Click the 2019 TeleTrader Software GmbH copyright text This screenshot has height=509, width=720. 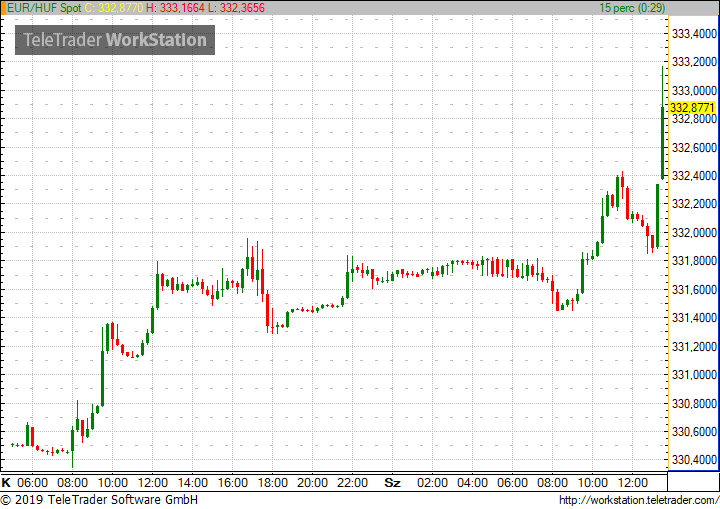99,500
